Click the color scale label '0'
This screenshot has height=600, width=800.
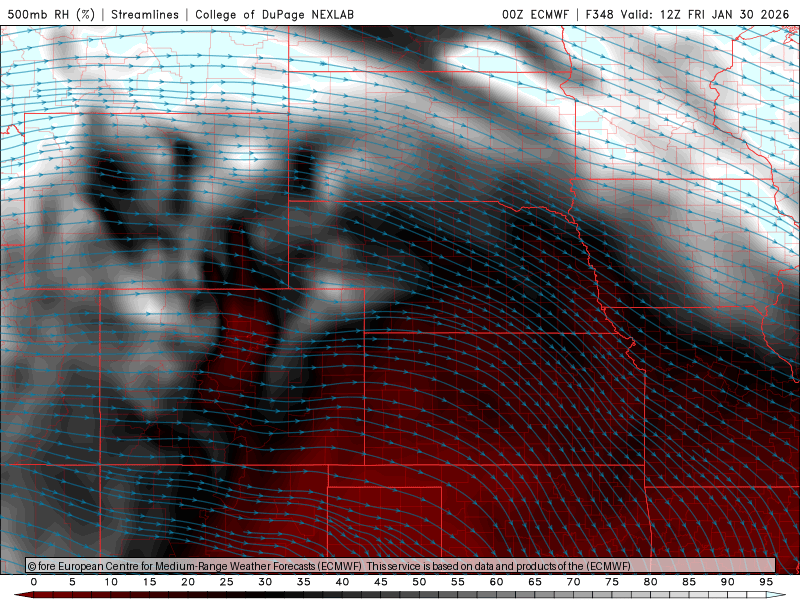point(34,582)
